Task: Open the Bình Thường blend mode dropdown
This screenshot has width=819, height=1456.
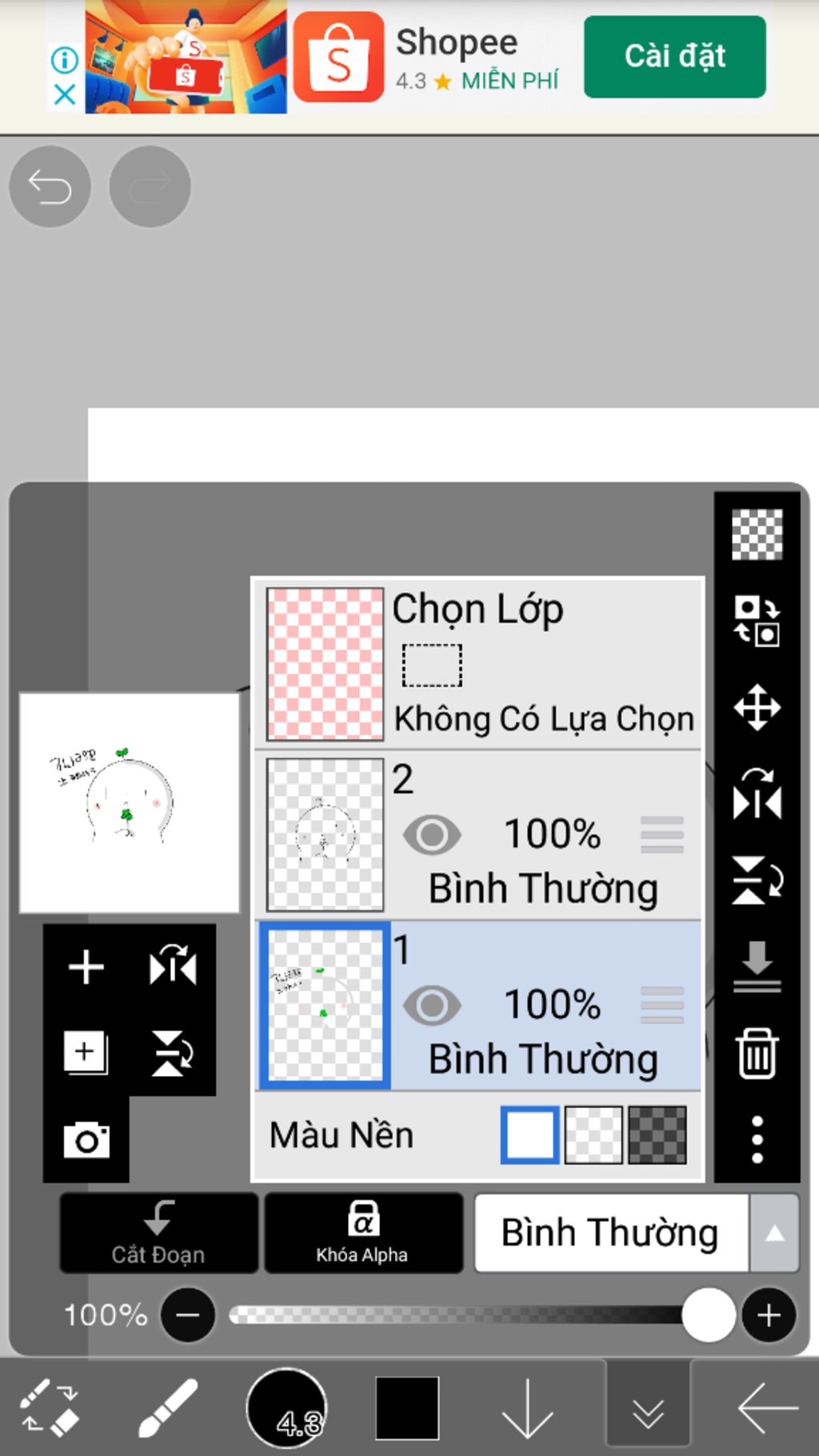Action: (611, 1233)
